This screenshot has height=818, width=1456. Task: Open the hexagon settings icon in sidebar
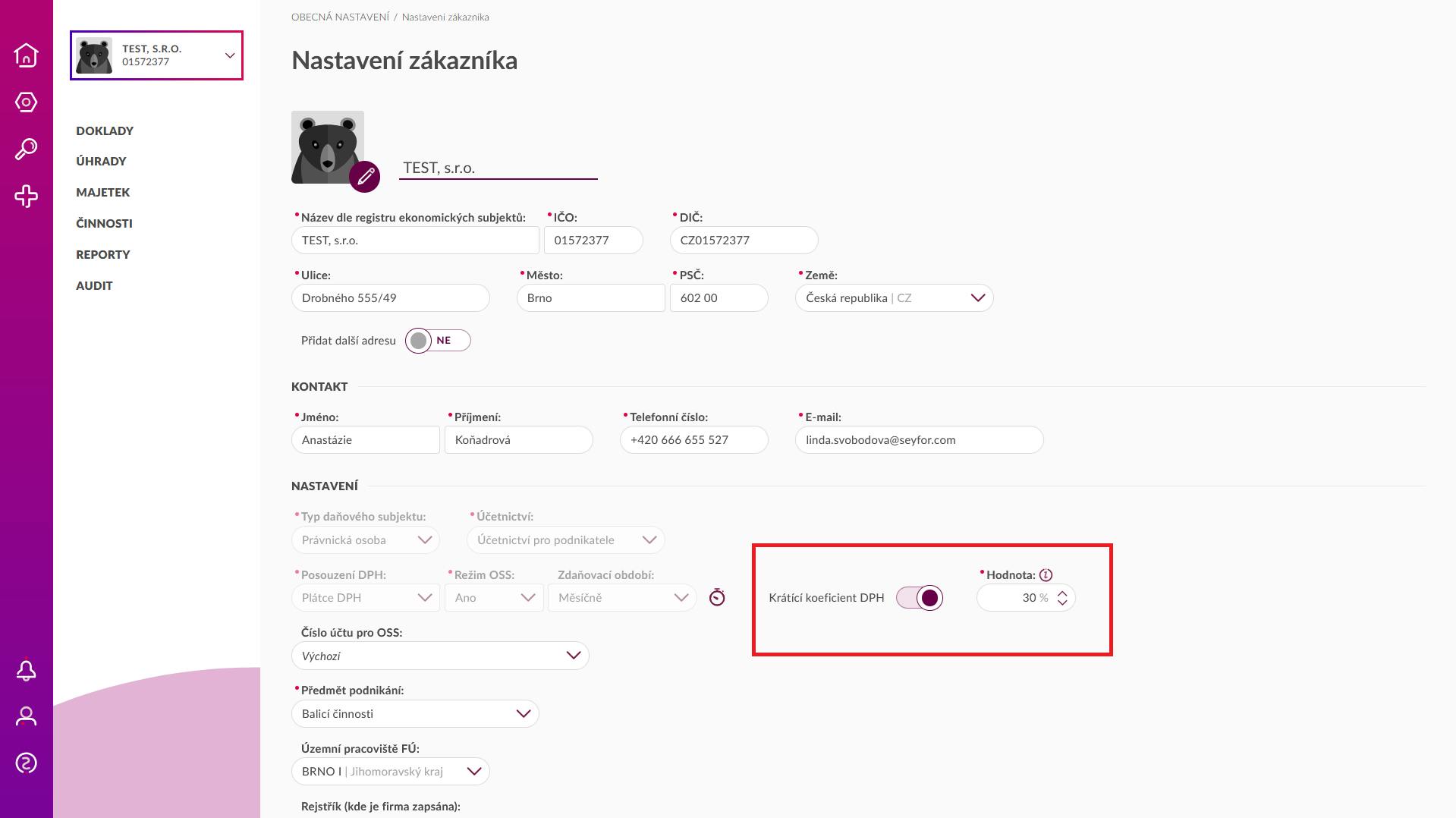coord(26,102)
